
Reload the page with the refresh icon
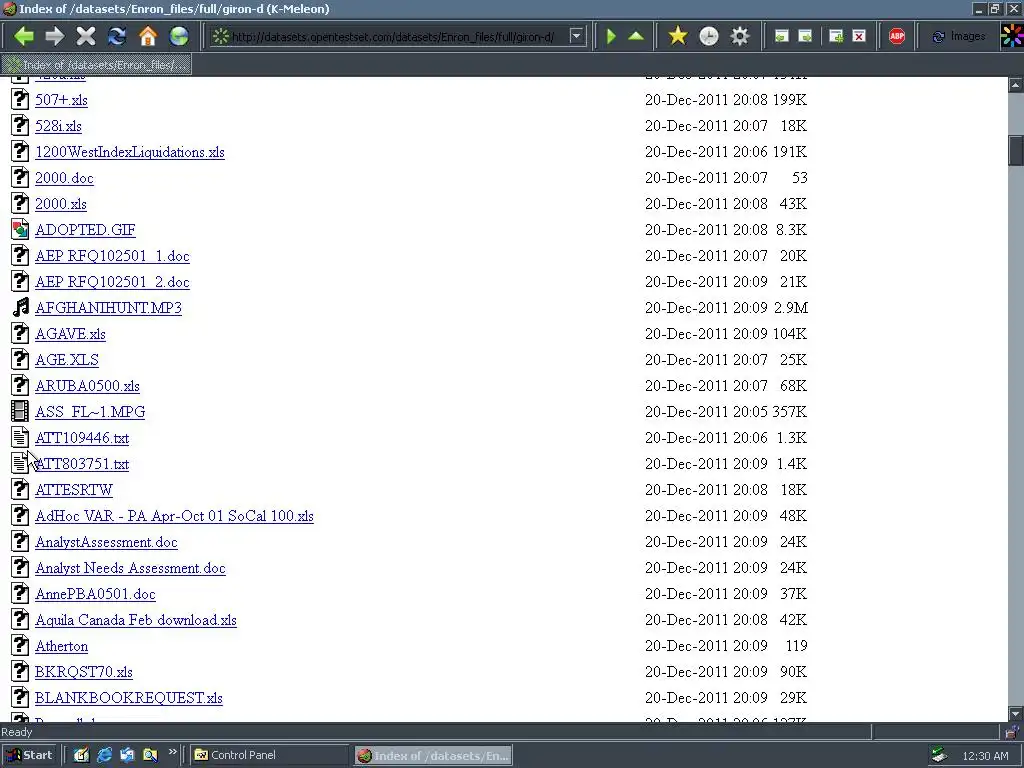pos(117,36)
